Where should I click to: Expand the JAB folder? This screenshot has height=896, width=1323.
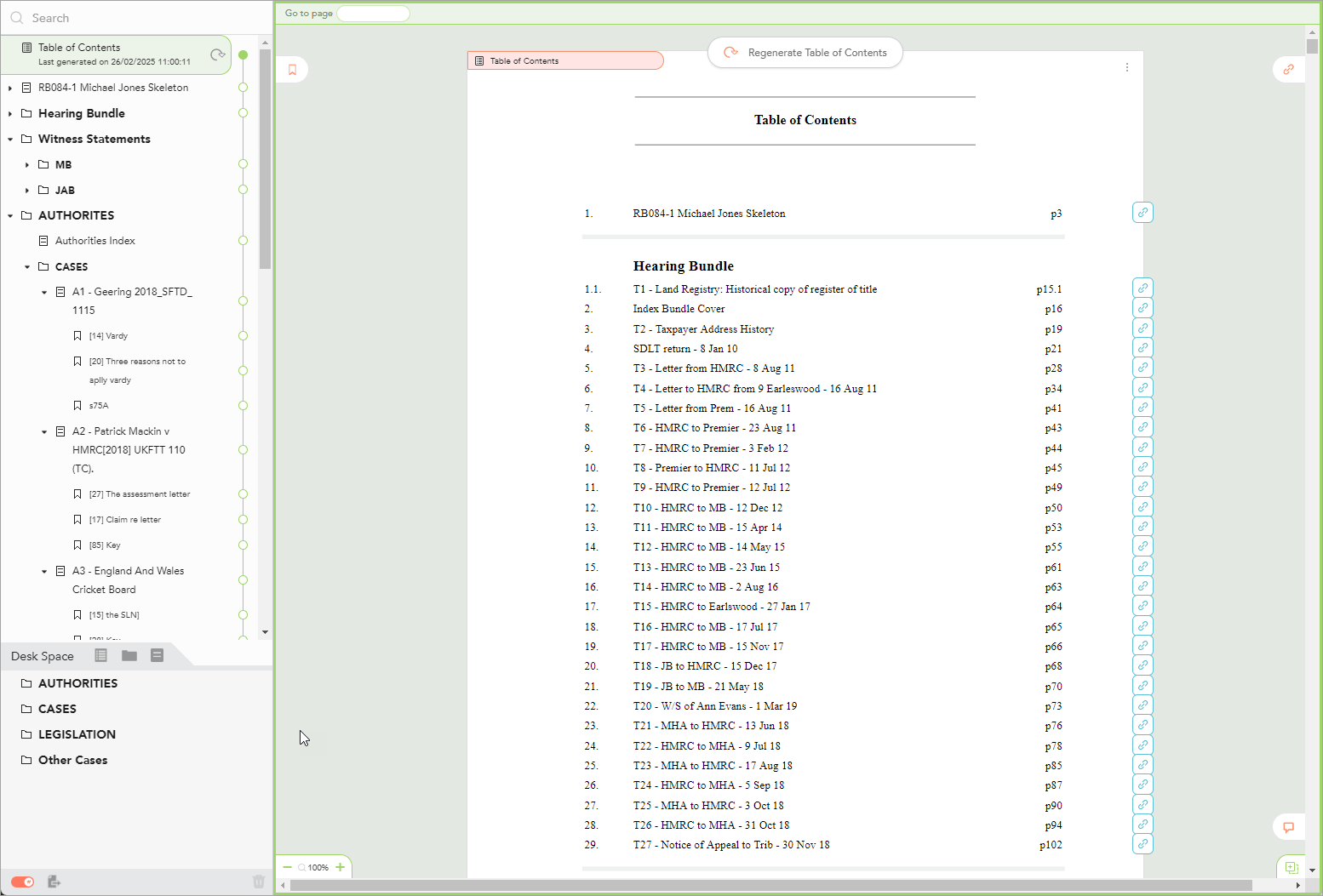[27, 190]
